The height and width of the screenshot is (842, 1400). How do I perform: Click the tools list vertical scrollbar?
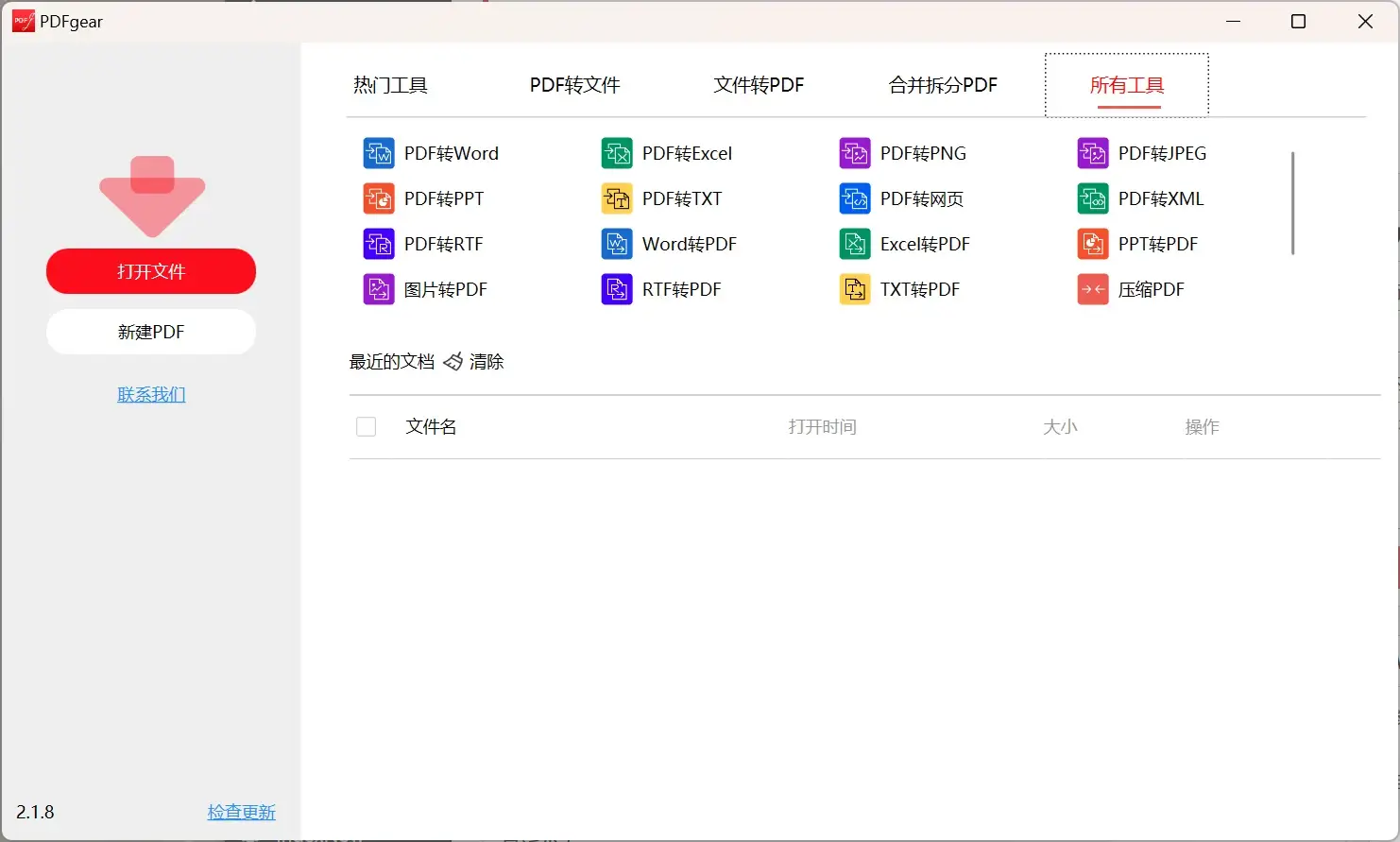(1292, 203)
